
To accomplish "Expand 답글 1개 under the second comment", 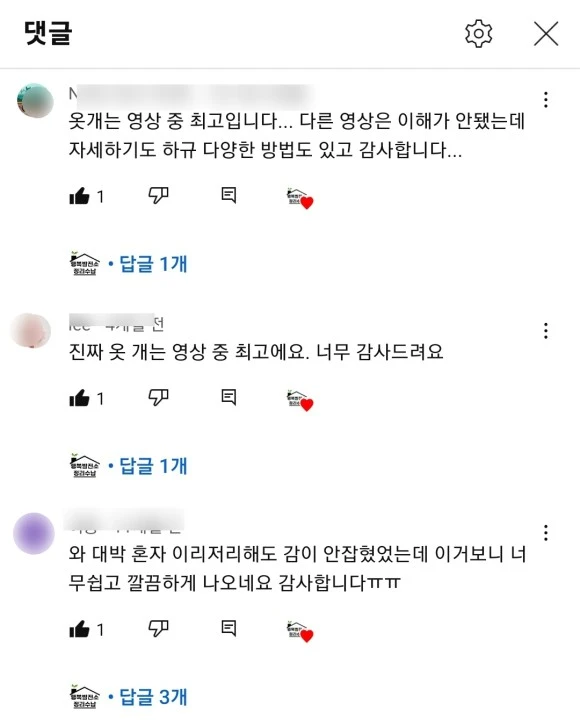I will tap(153, 466).
